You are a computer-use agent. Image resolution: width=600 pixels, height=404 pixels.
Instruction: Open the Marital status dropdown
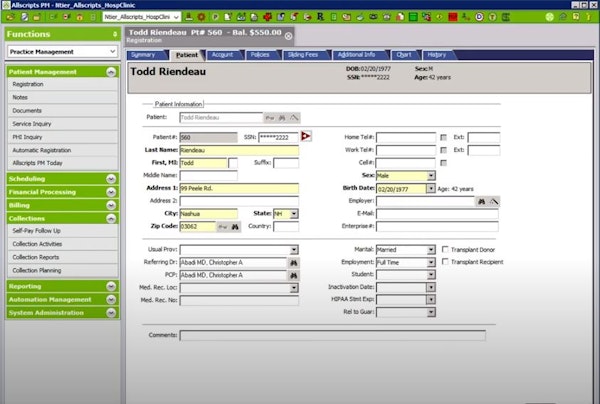coord(431,250)
